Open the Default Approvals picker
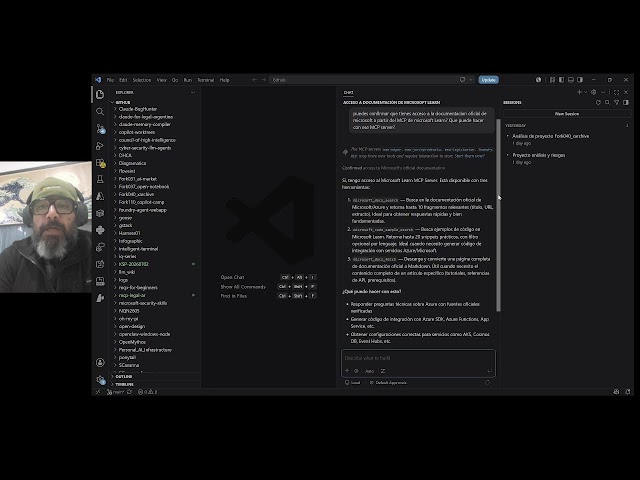This screenshot has height=480, width=640. (x=388, y=382)
